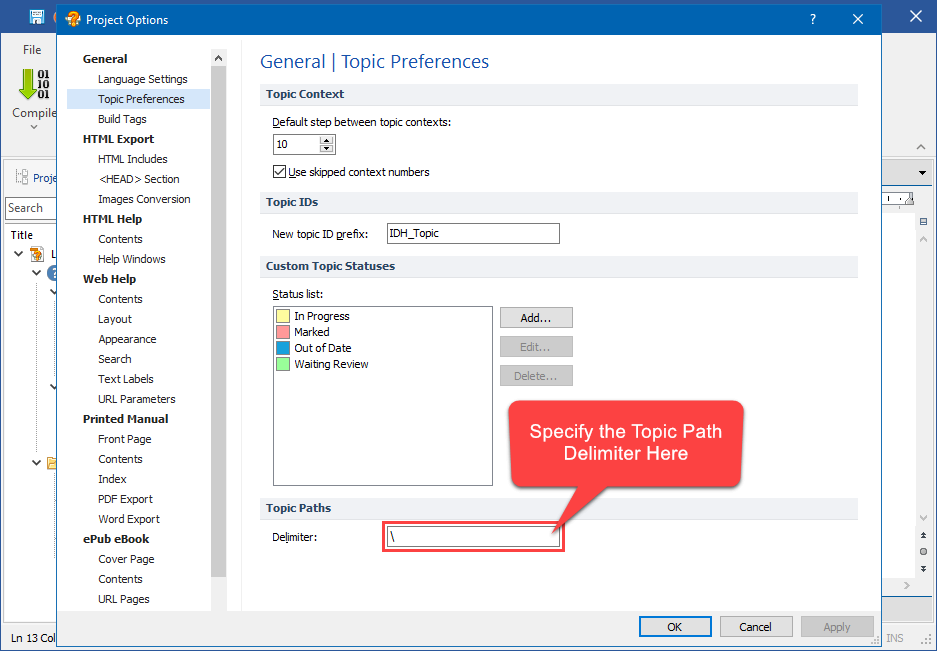938x651 pixels.
Task: Click the Project Options dialog help question mark
Action: pyautogui.click(x=812, y=19)
